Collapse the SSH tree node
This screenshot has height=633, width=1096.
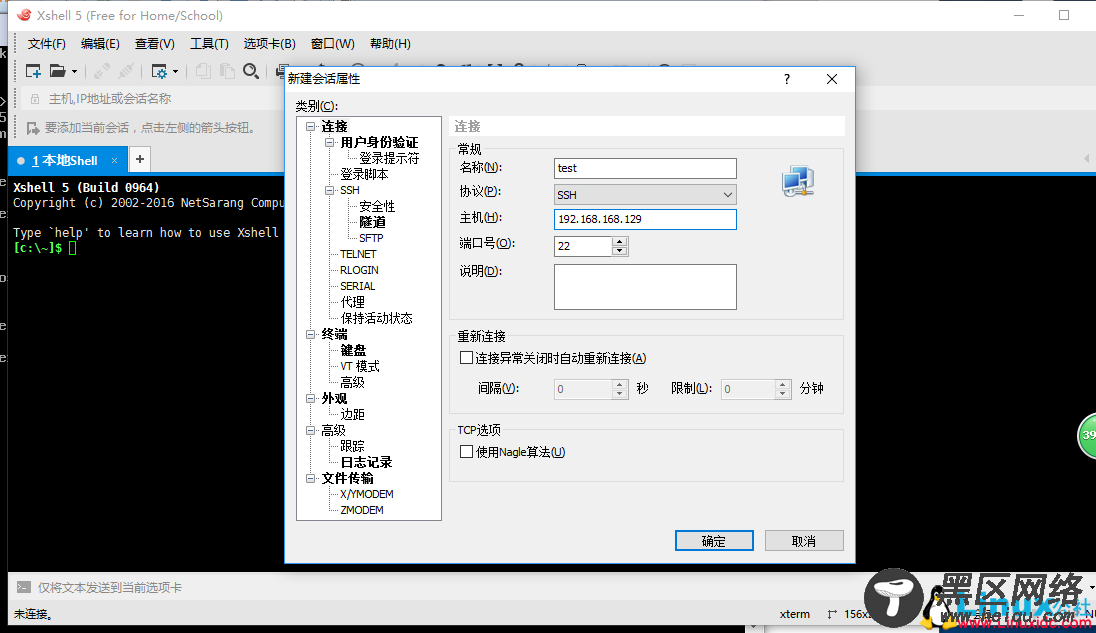(x=329, y=190)
